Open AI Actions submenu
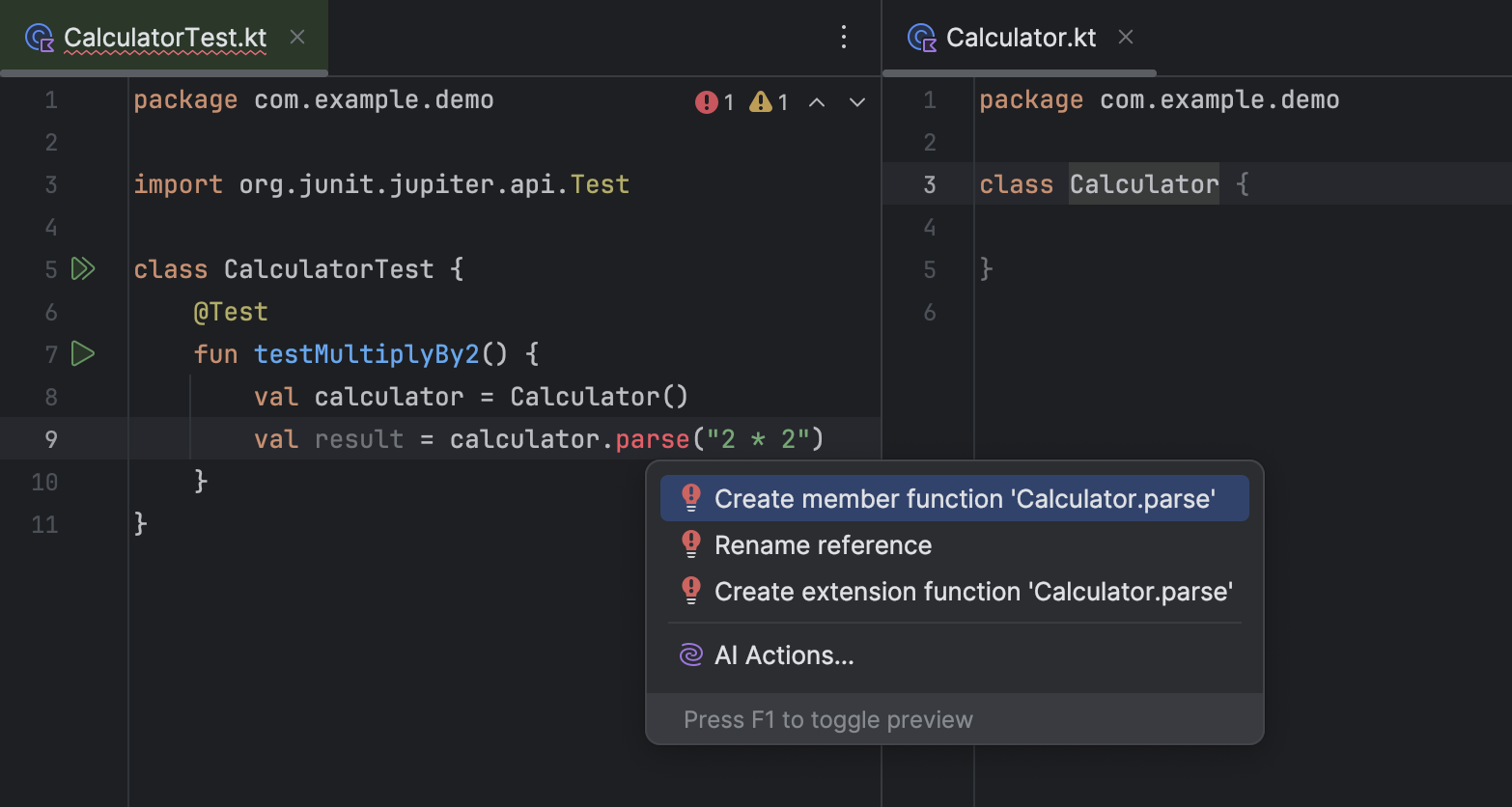 [784, 655]
